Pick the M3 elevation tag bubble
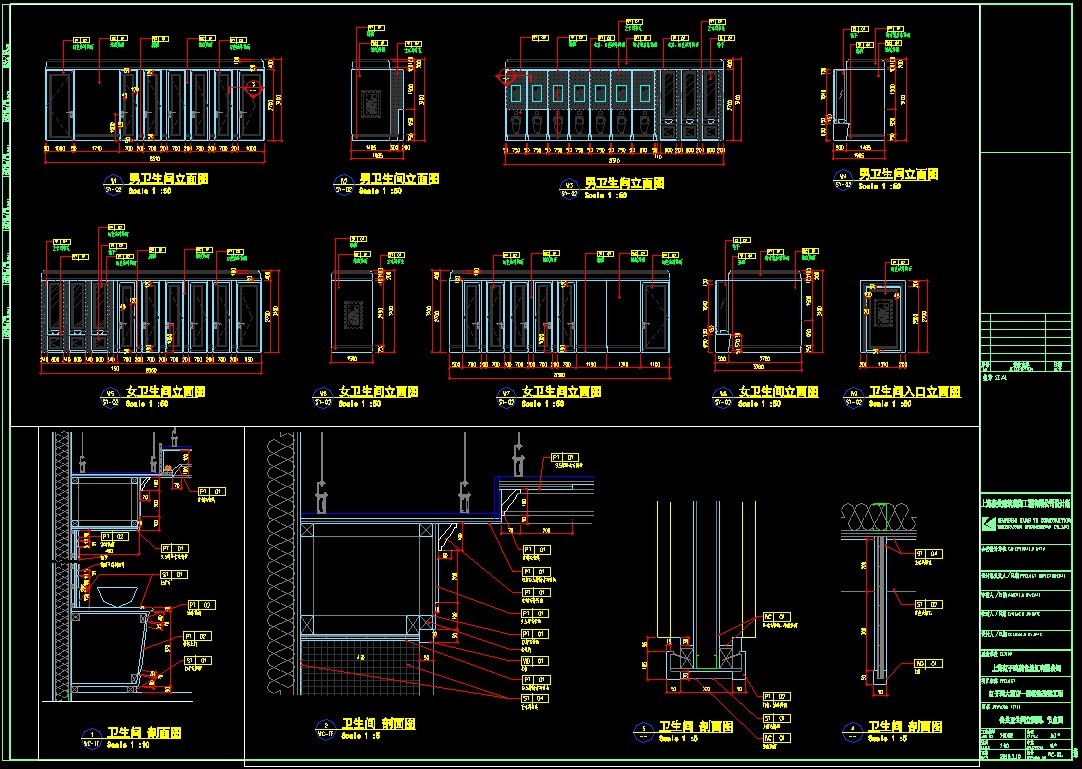The width and height of the screenshot is (1082, 769). [x=569, y=188]
